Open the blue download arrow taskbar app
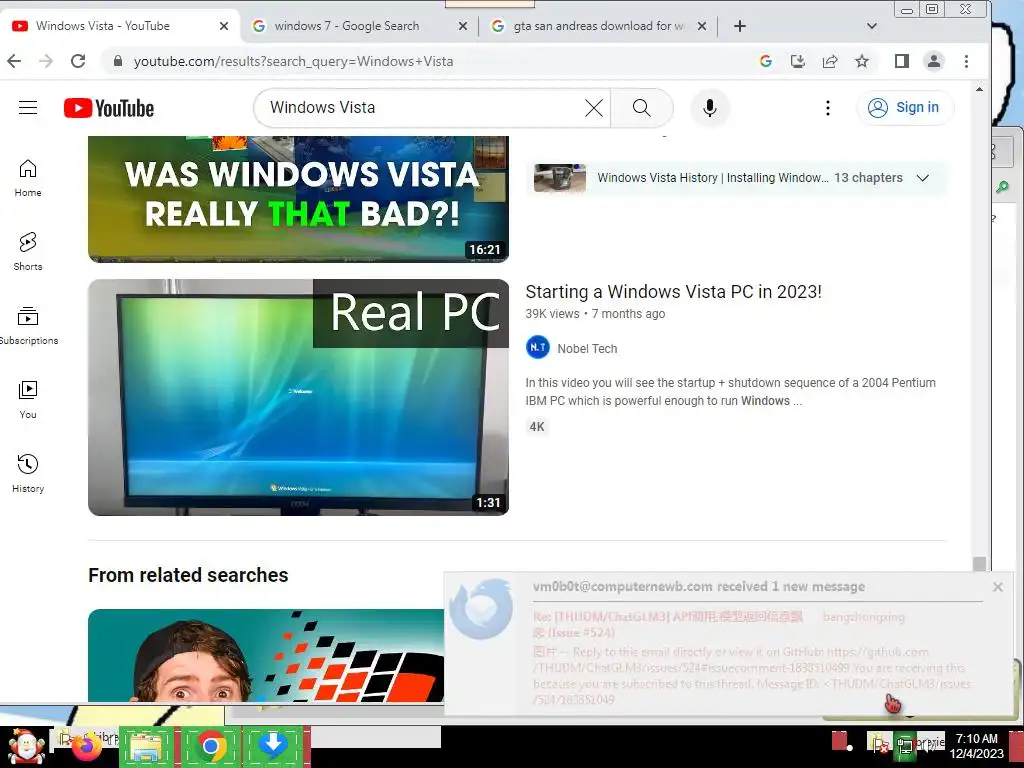The width and height of the screenshot is (1024, 768). tap(273, 746)
